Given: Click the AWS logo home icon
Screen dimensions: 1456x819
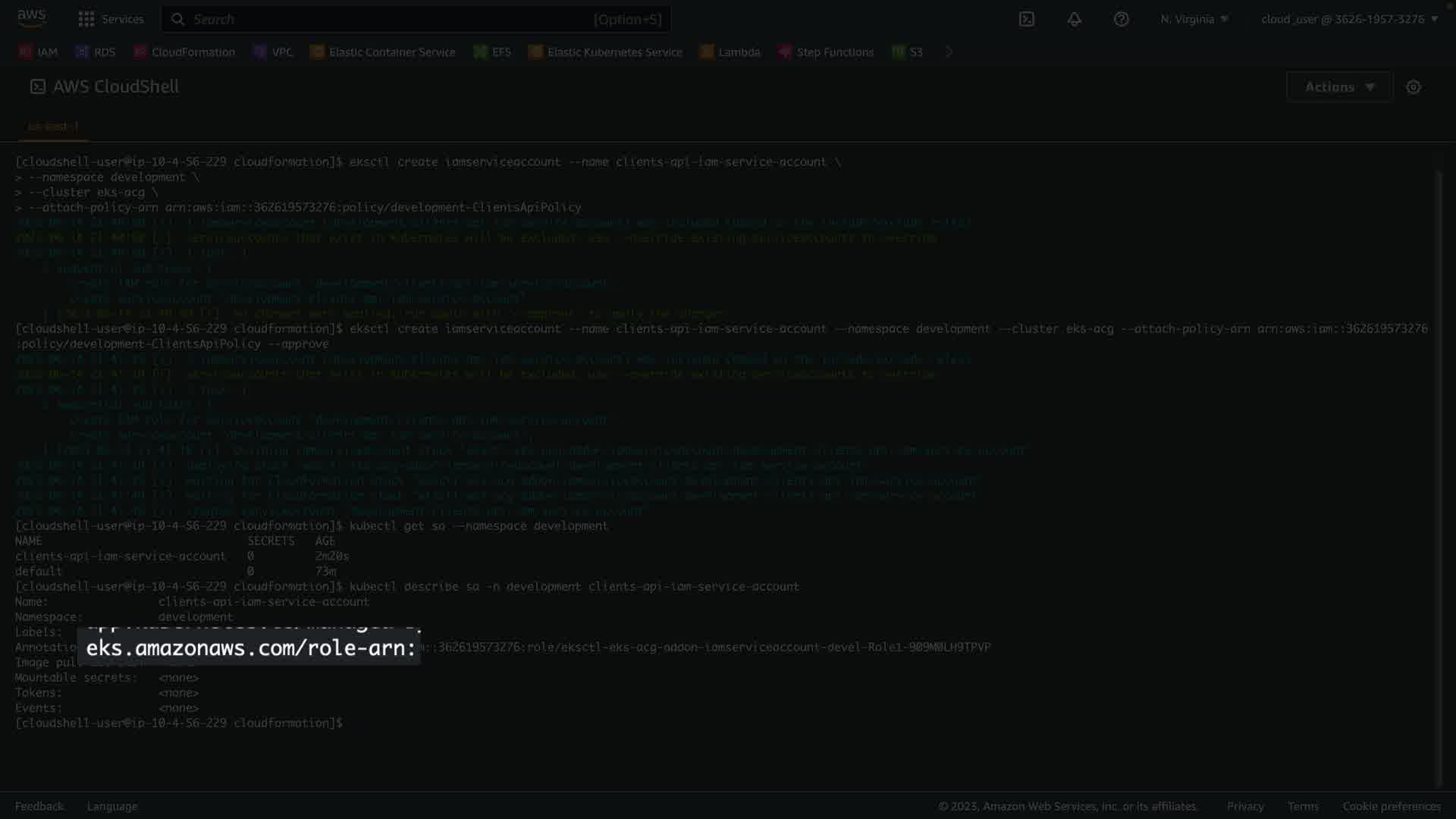Looking at the screenshot, I should pos(31,18).
